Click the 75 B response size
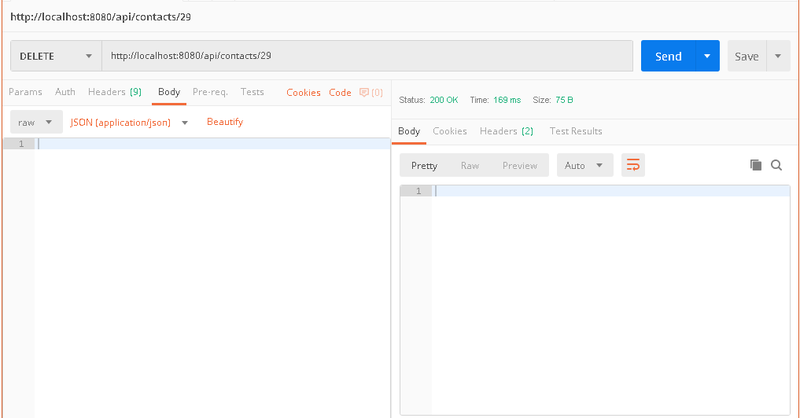Screen dimensions: 800x418 point(564,100)
